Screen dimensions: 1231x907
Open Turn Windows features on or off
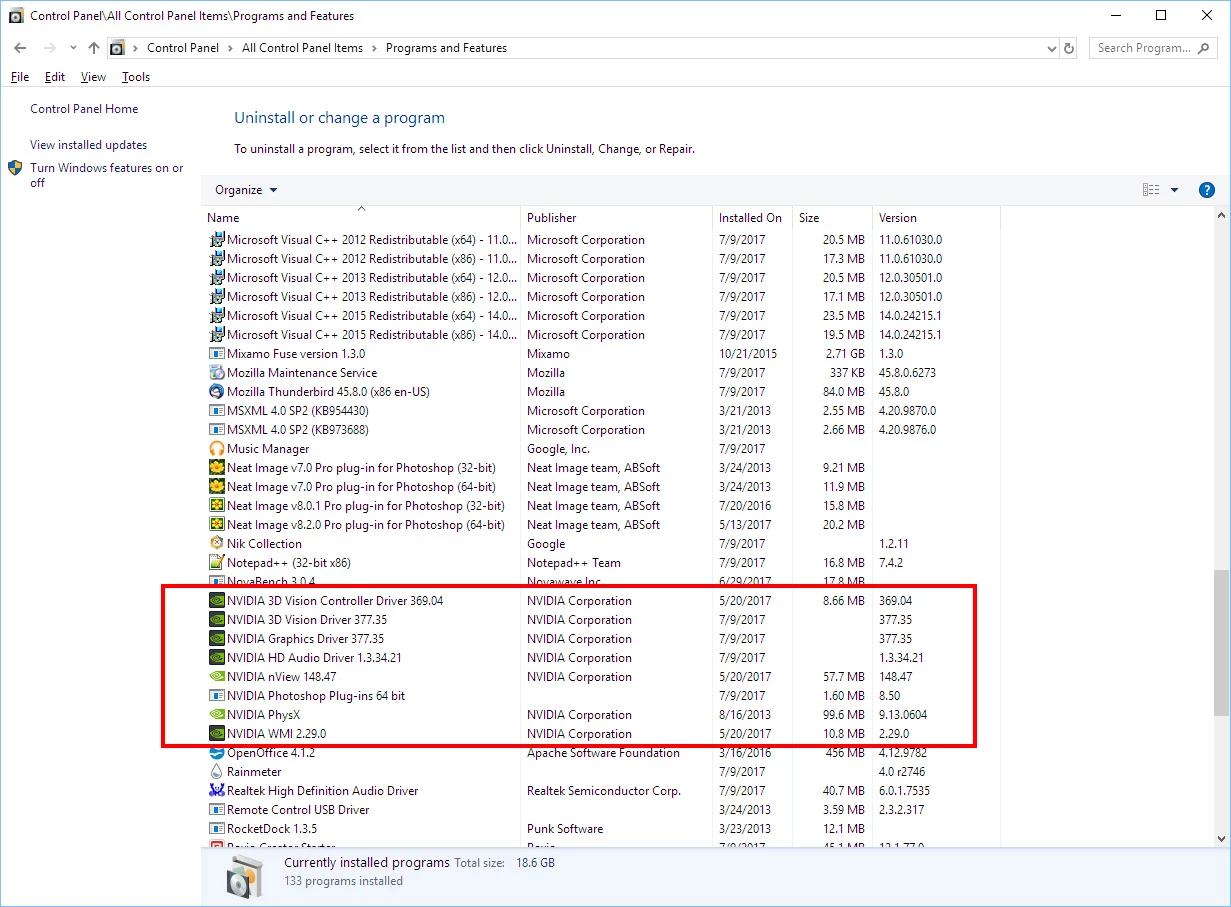click(106, 175)
